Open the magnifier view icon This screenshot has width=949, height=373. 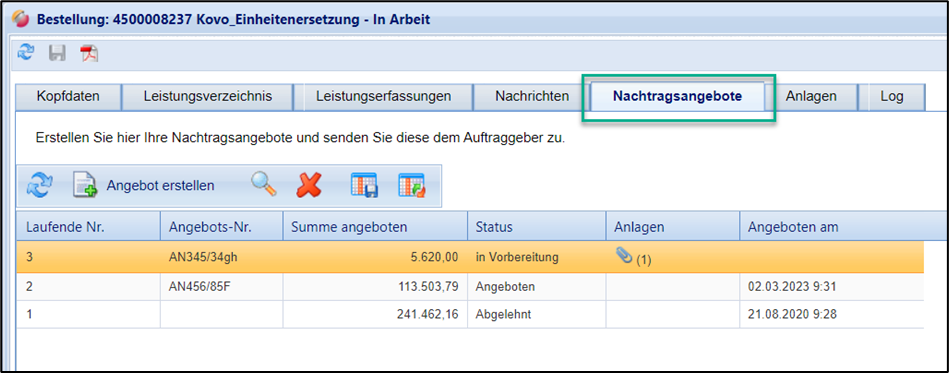tap(264, 185)
